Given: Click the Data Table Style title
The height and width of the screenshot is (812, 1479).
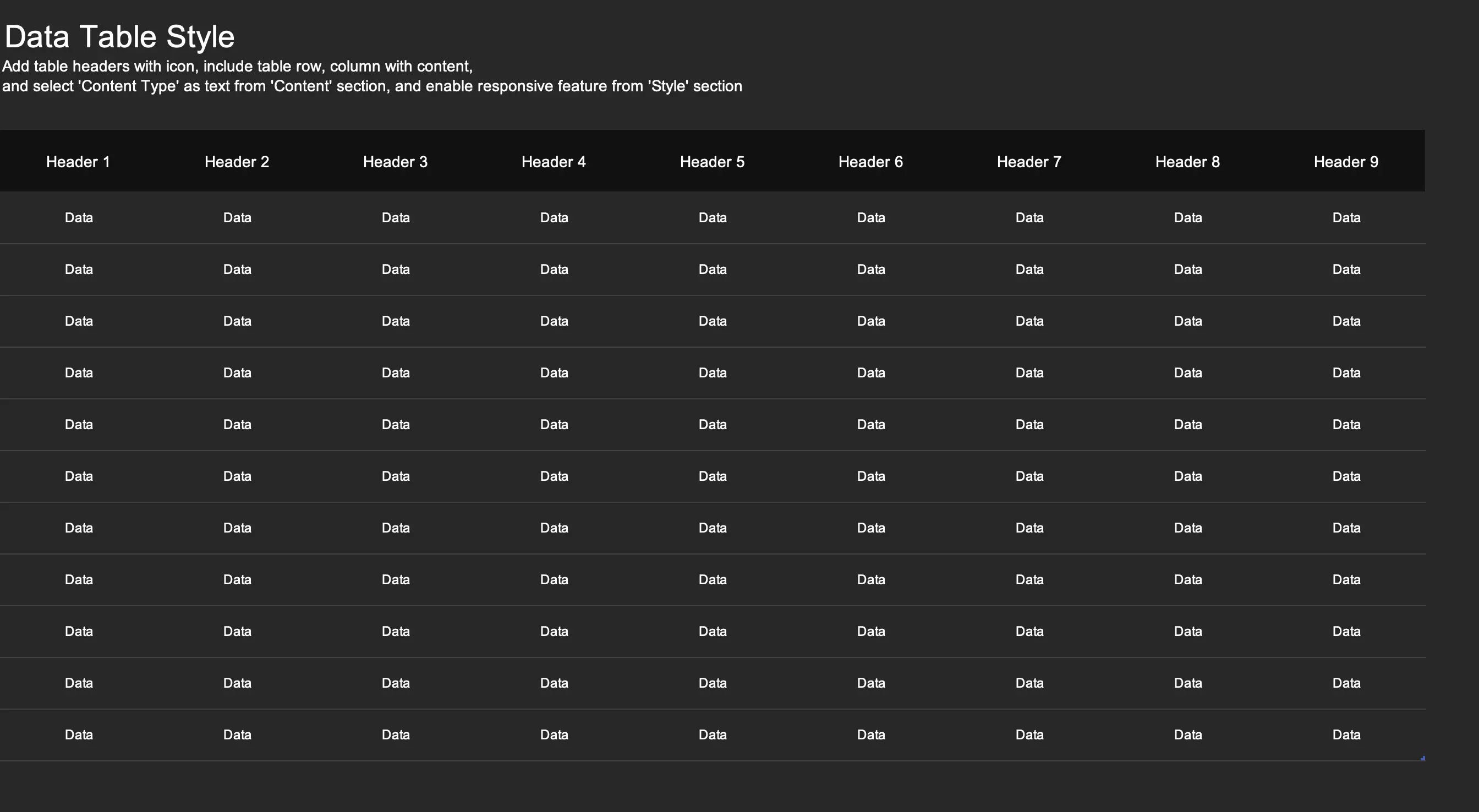Looking at the screenshot, I should click(119, 37).
